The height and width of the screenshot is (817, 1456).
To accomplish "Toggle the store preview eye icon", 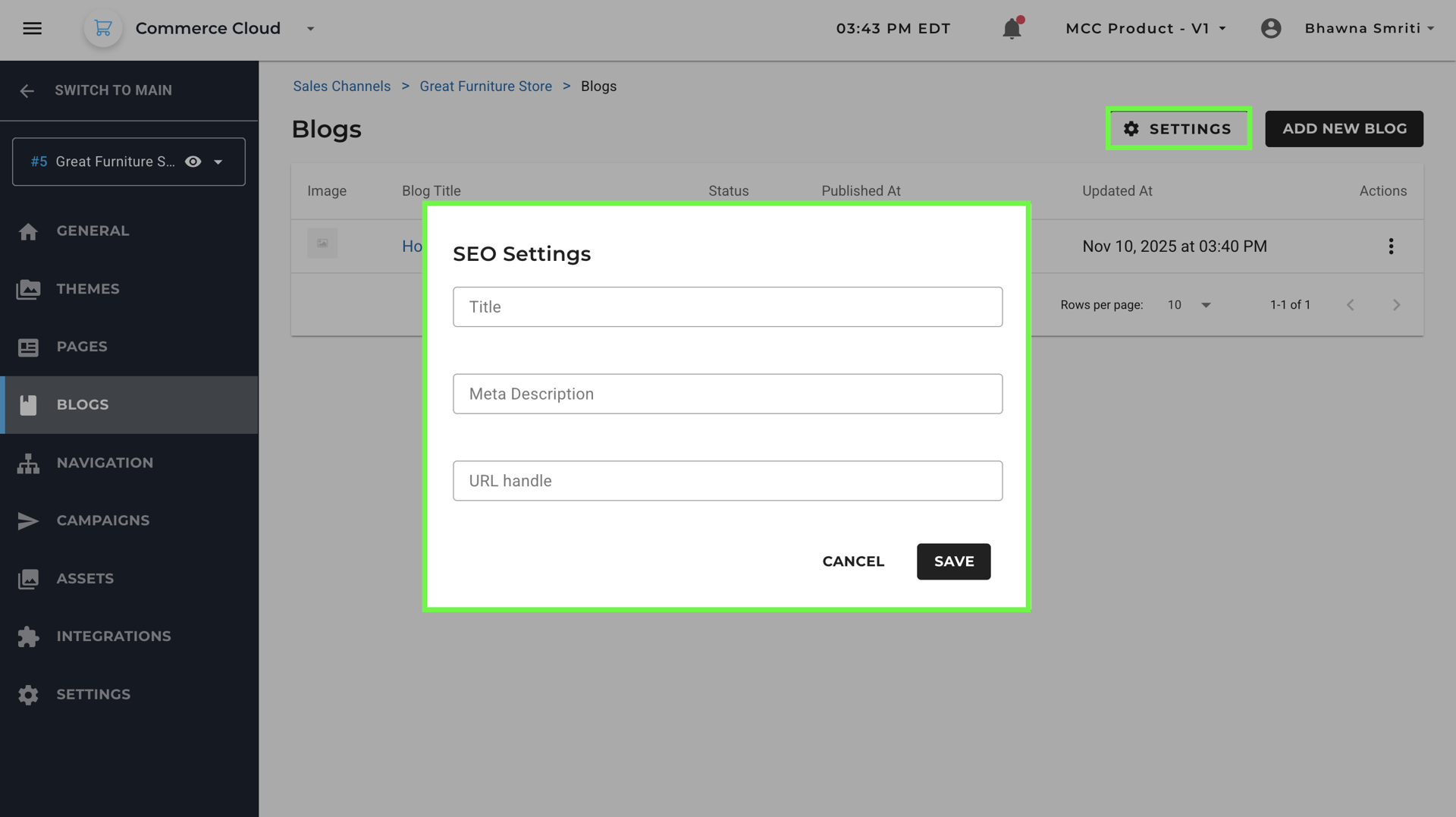I will 193,162.
